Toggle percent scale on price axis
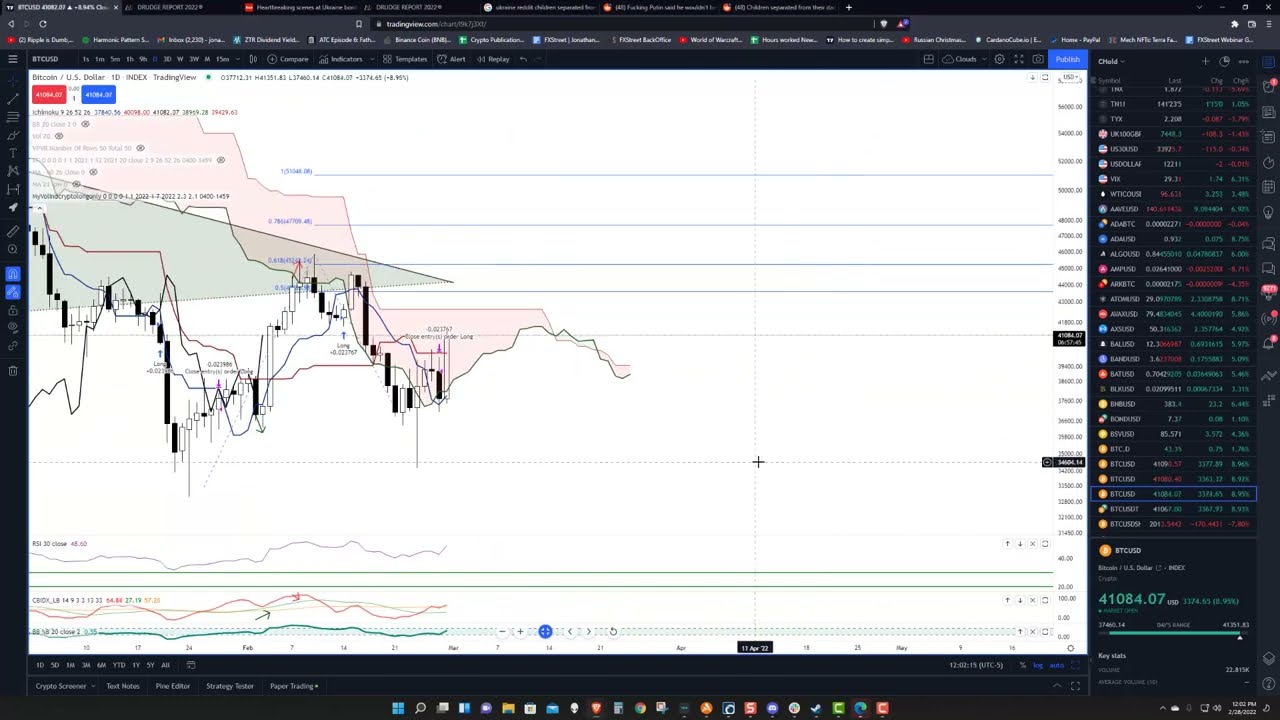This screenshot has height=720, width=1280. click(x=1022, y=665)
